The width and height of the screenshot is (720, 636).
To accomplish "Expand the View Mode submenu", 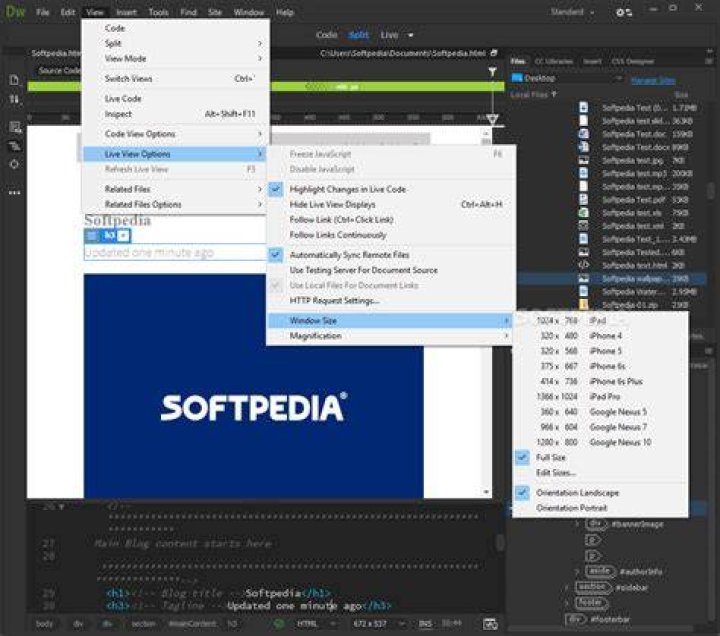I will [176, 58].
